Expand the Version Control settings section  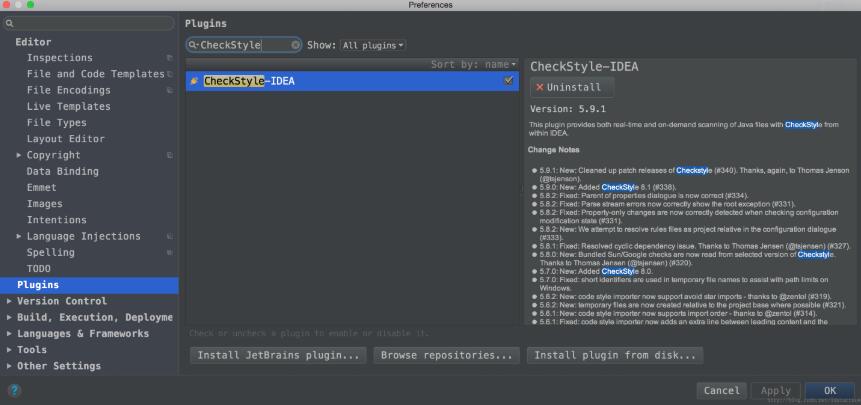point(10,301)
